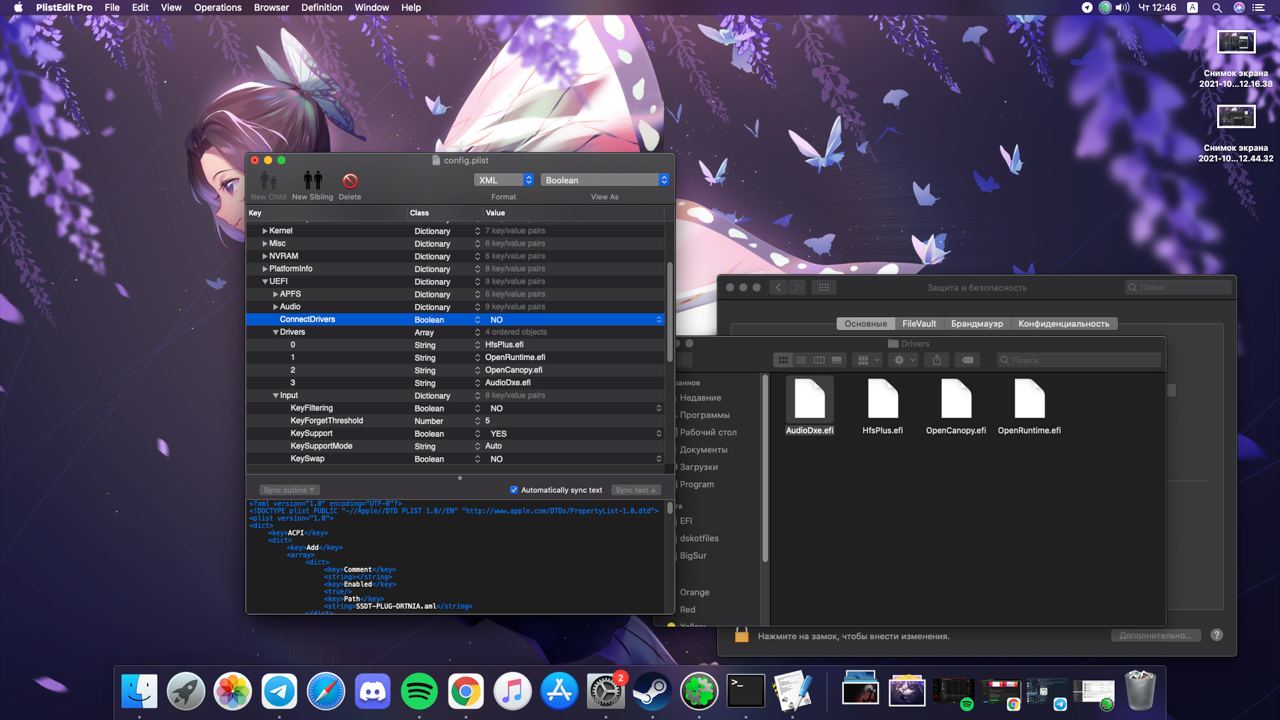
Task: Open Launchpad from the Dock
Action: tap(186, 691)
